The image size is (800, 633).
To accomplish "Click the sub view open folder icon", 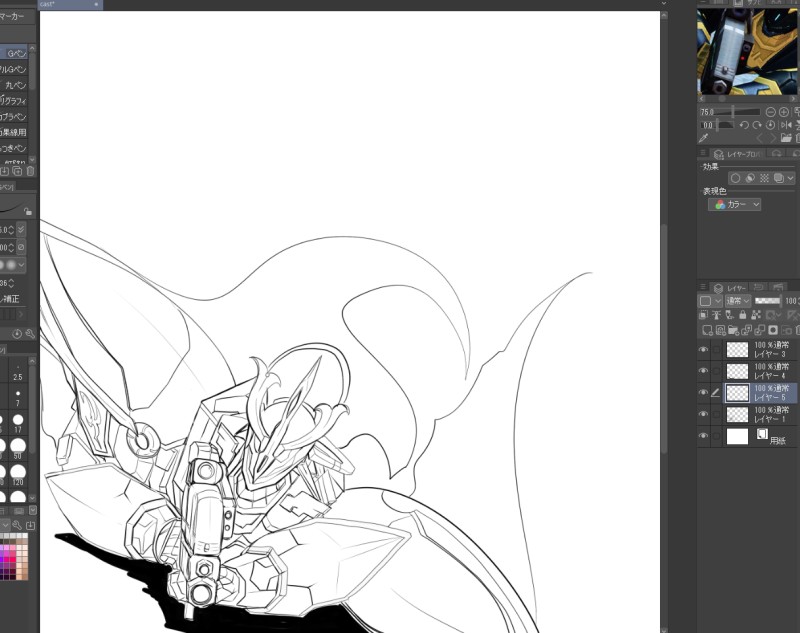I will tap(786, 138).
